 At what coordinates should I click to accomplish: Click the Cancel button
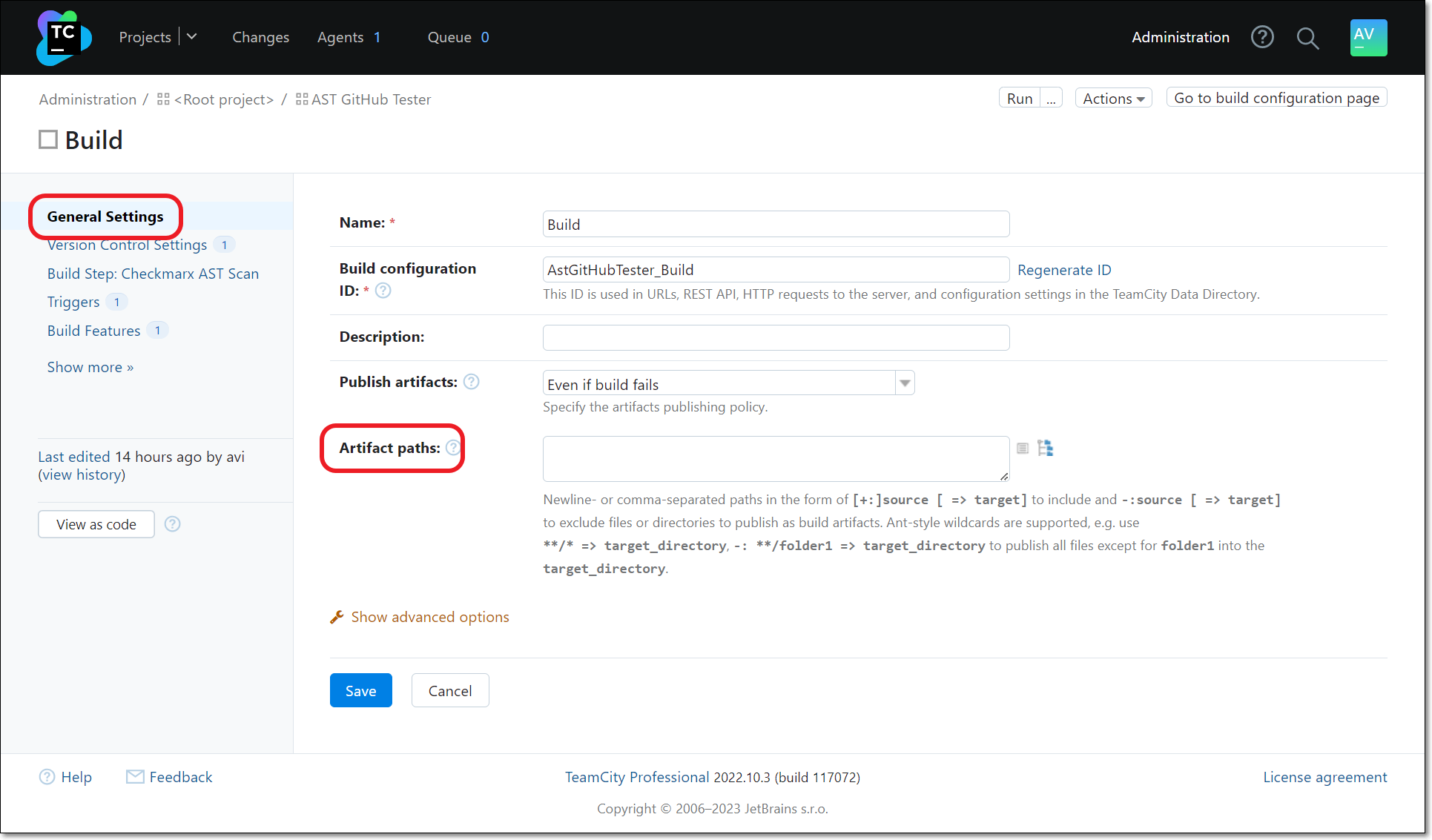[450, 690]
